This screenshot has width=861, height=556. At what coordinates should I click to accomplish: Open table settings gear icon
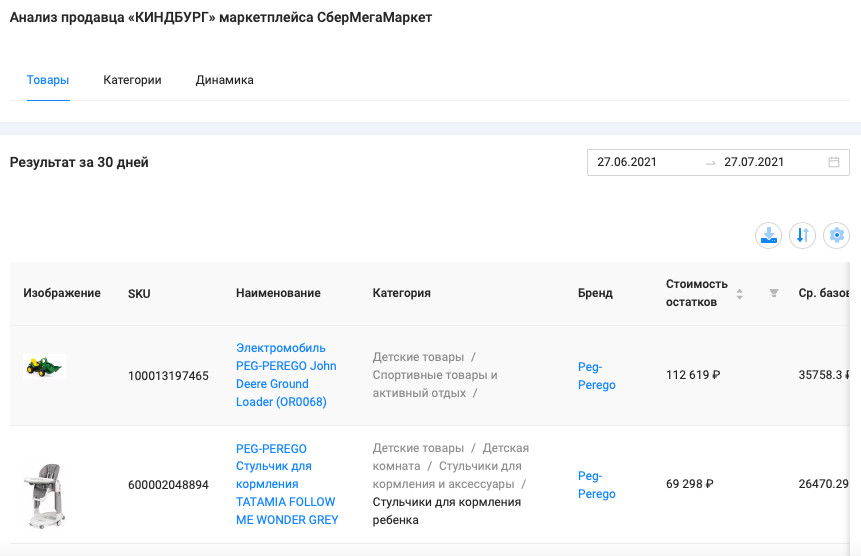point(836,235)
